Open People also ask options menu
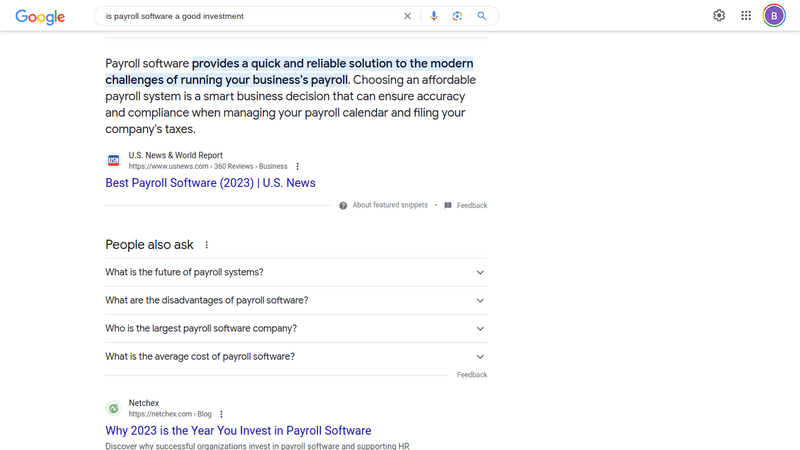Screen dimensions: 800x450 (x=207, y=245)
